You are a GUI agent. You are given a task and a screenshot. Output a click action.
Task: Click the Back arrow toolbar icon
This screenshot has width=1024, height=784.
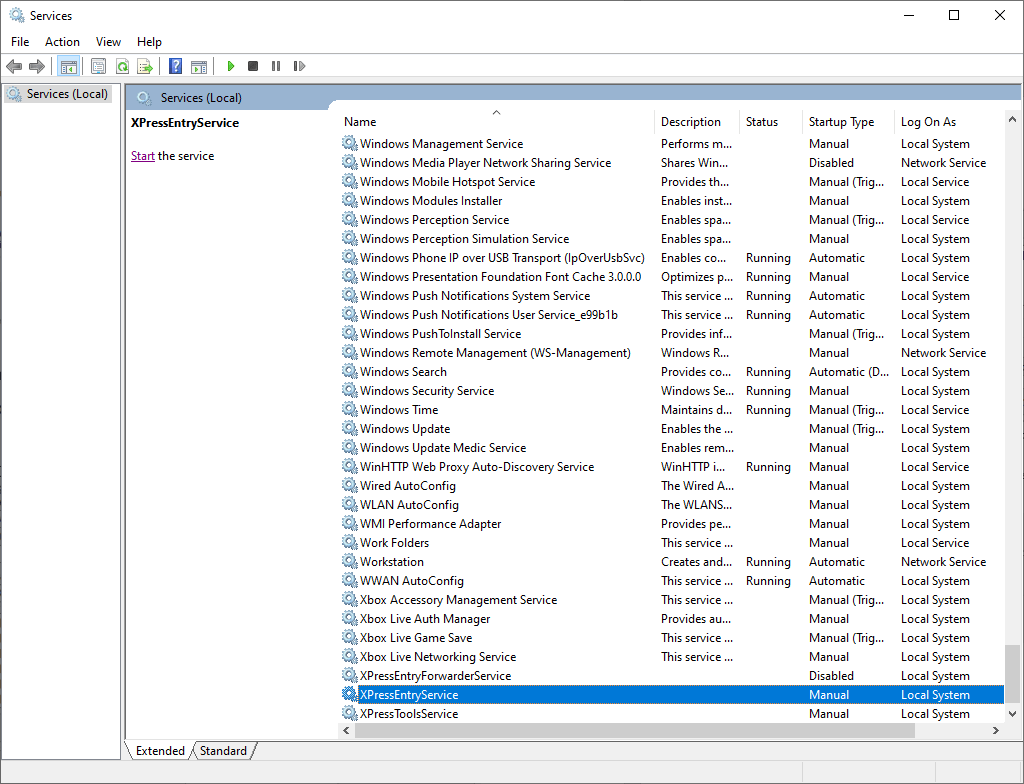click(14, 66)
